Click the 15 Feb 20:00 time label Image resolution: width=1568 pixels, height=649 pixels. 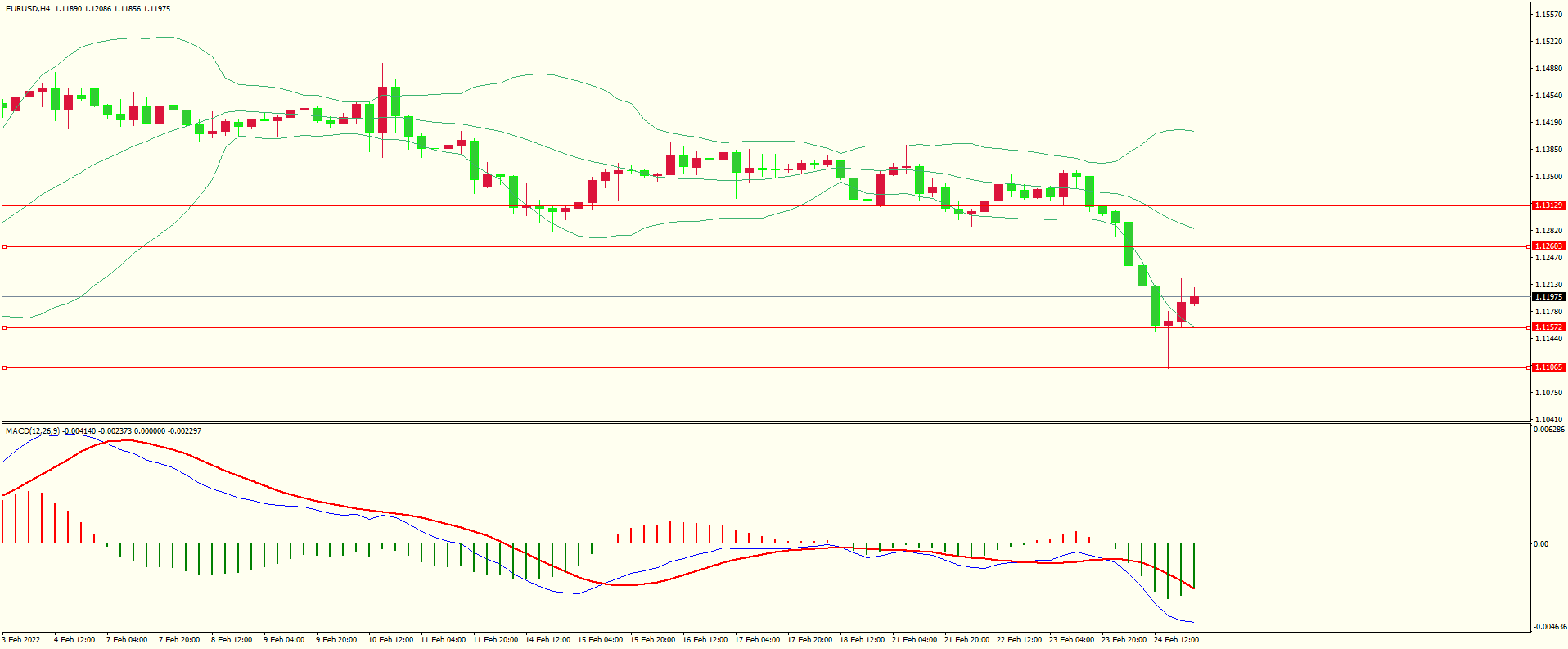[x=652, y=640]
